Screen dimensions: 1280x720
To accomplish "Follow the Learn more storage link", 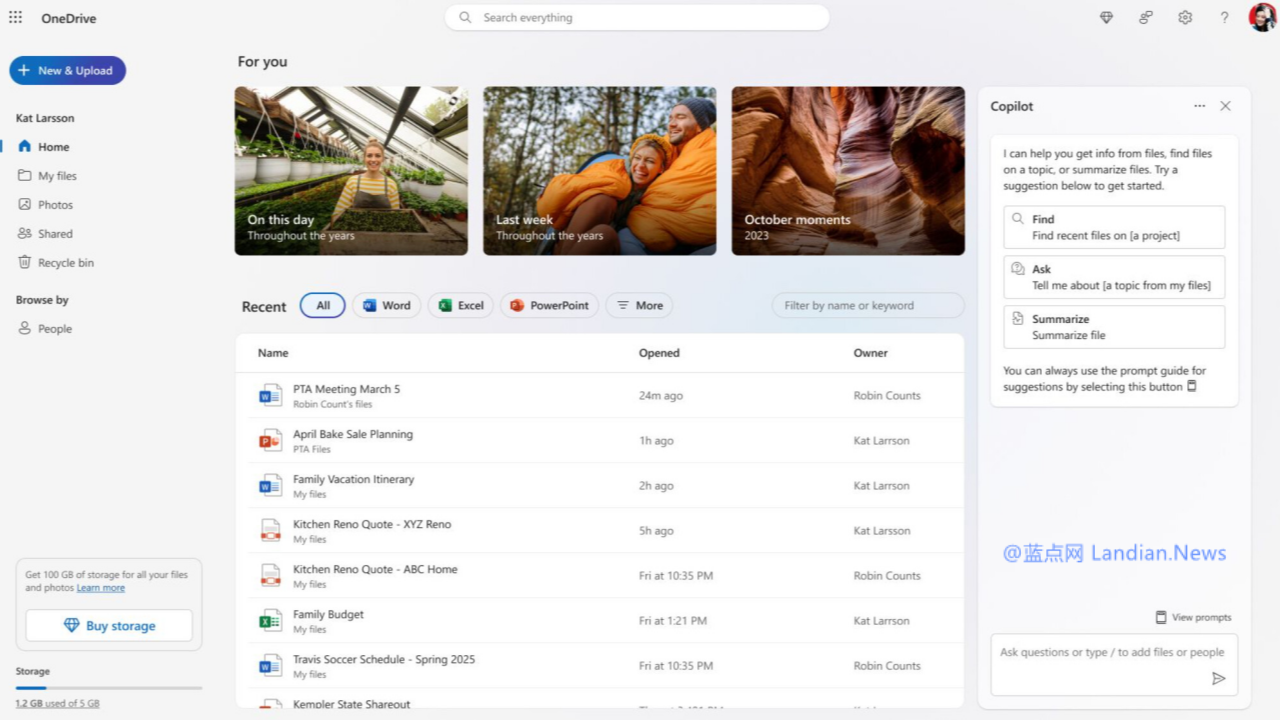I will click(101, 588).
